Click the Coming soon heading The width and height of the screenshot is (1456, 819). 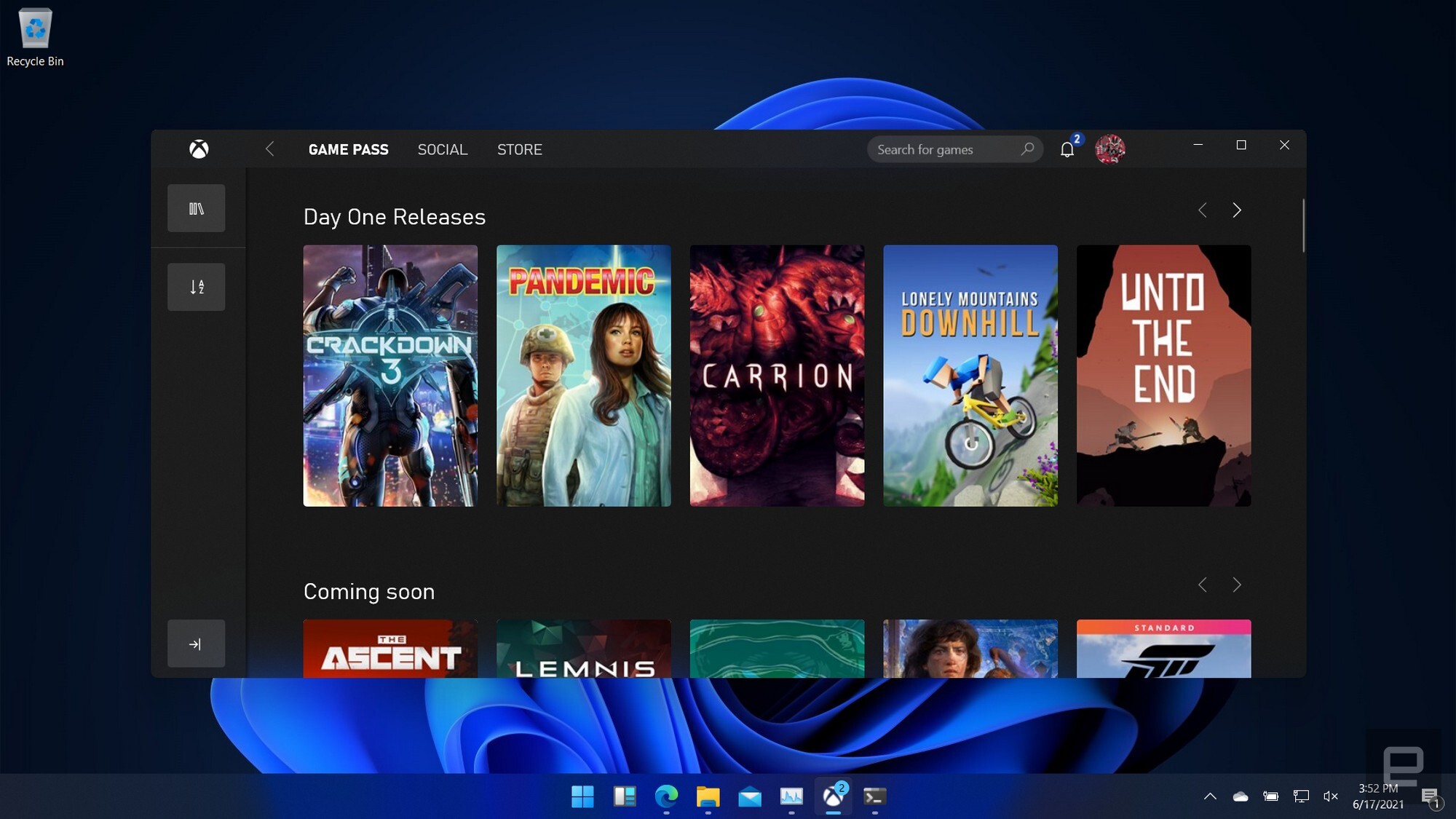pos(369,591)
